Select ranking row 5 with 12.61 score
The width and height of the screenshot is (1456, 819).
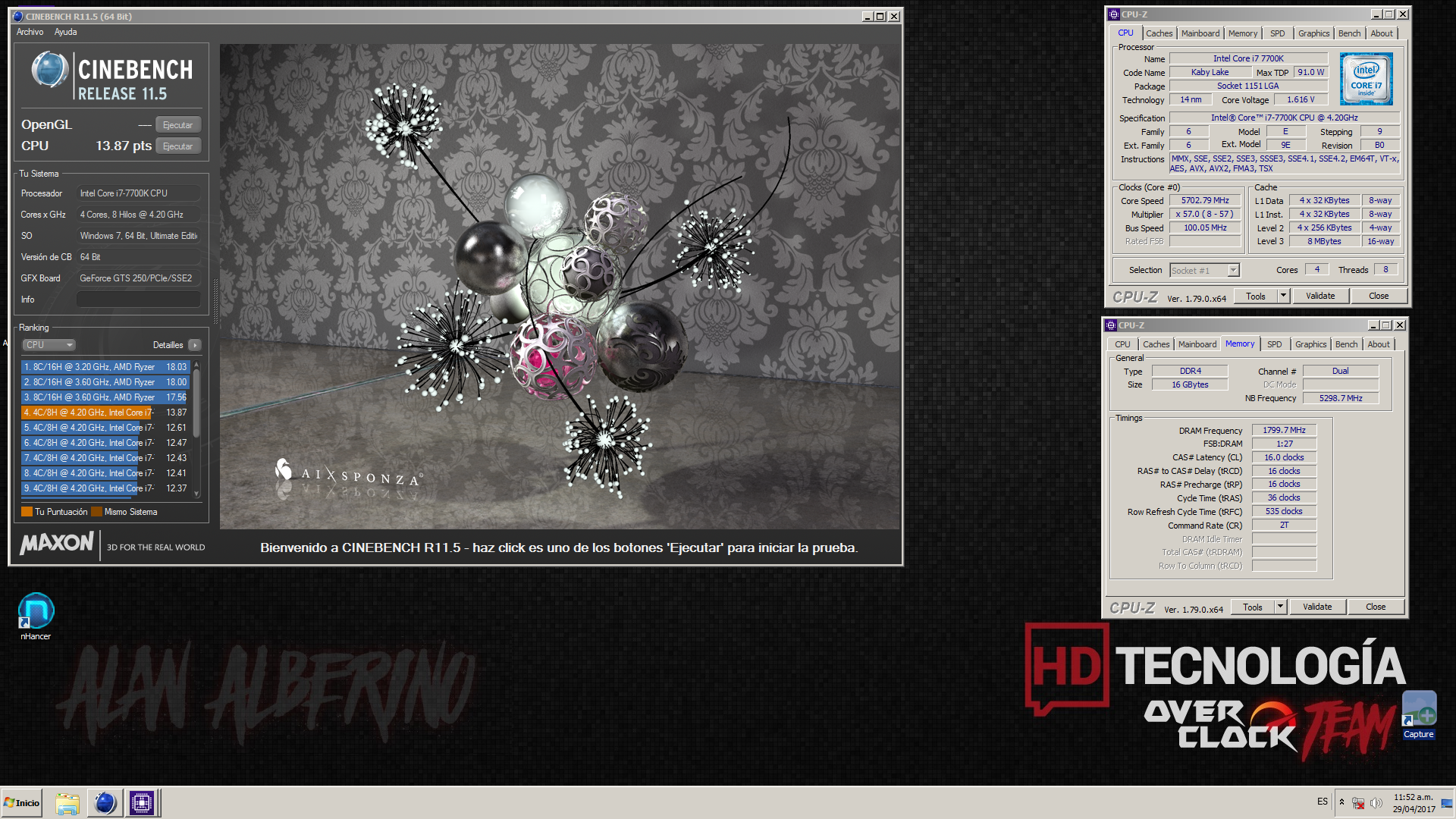tap(105, 428)
